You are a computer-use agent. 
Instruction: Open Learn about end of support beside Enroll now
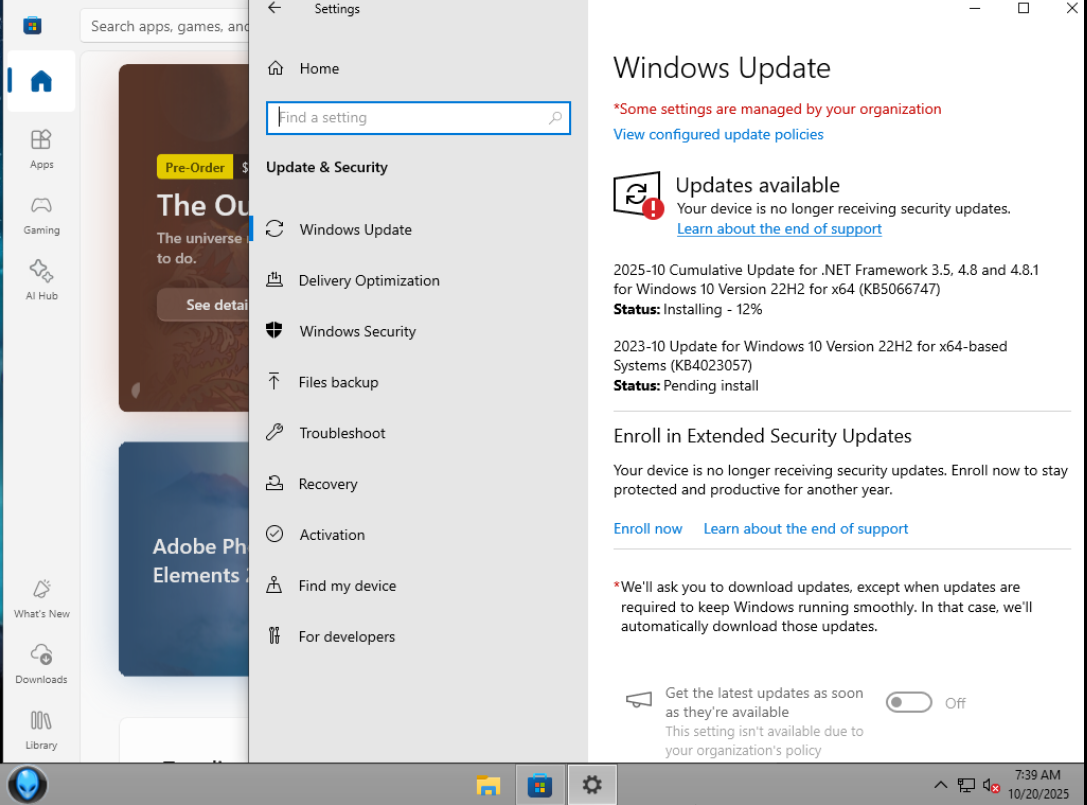point(806,528)
